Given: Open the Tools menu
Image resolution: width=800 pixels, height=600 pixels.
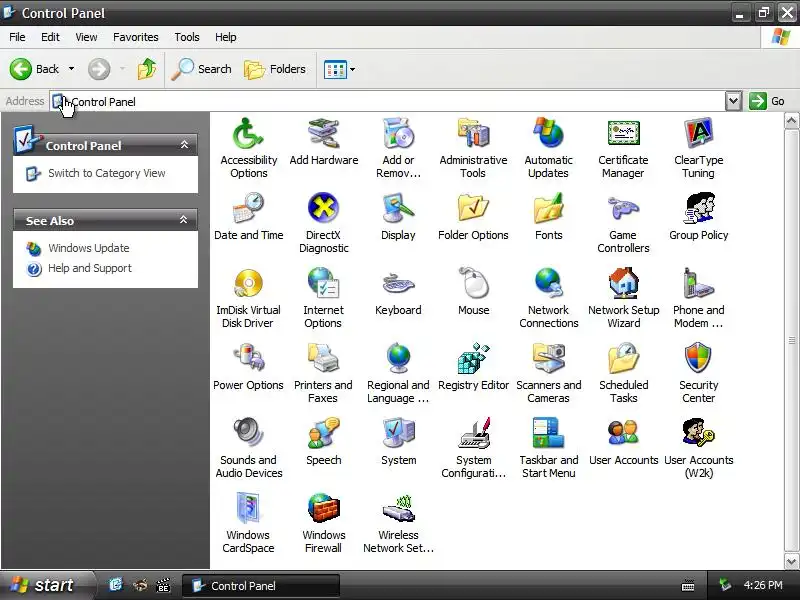Looking at the screenshot, I should (187, 37).
